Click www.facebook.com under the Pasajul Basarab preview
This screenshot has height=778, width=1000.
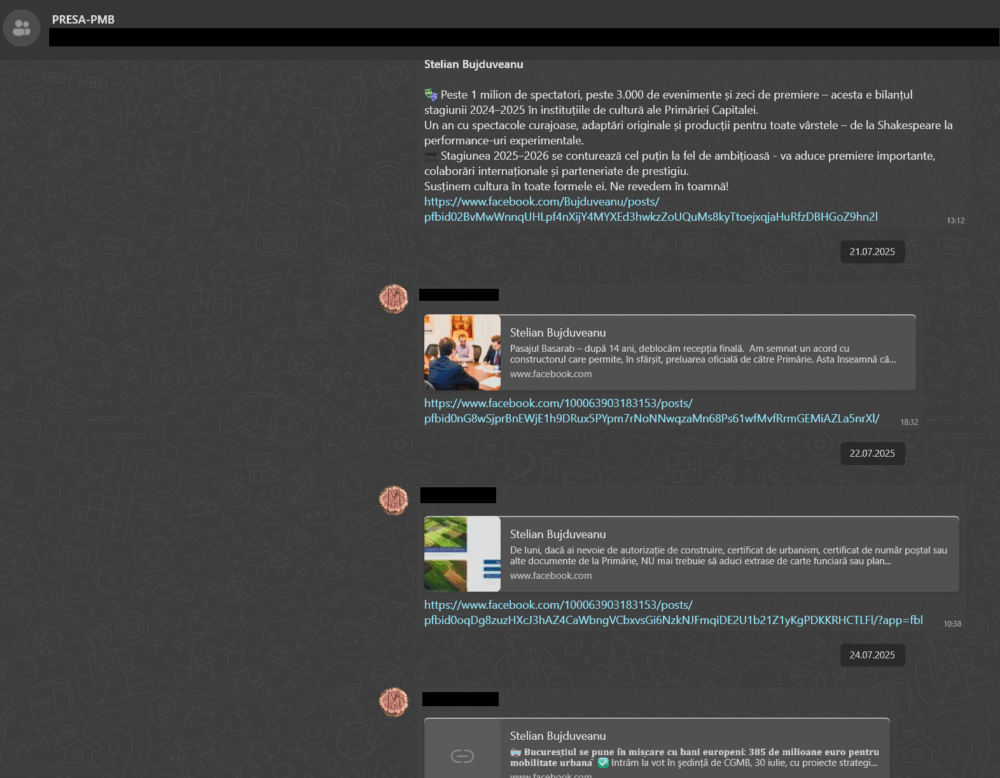pos(550,374)
